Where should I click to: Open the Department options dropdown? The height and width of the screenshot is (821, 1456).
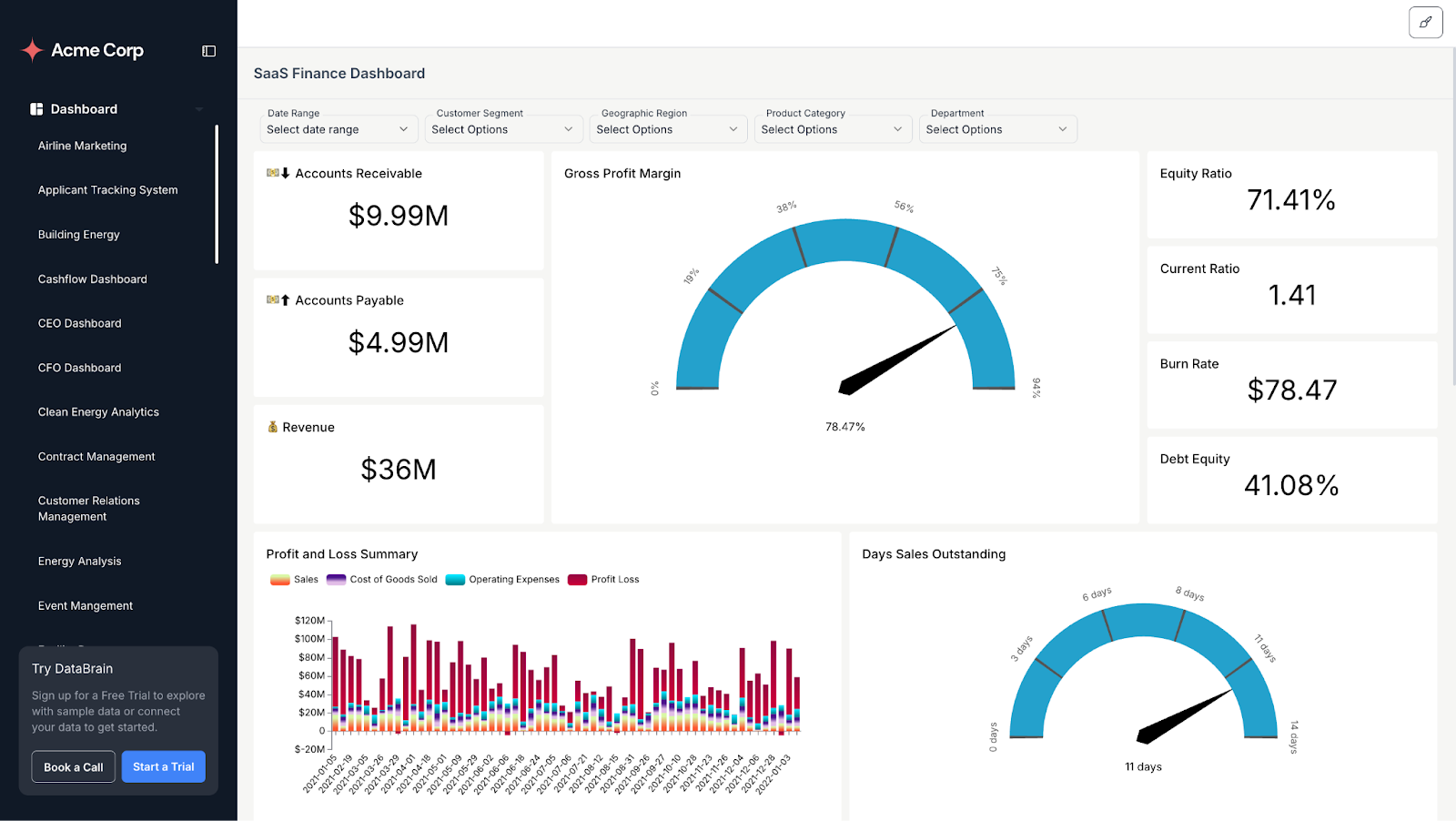(997, 128)
